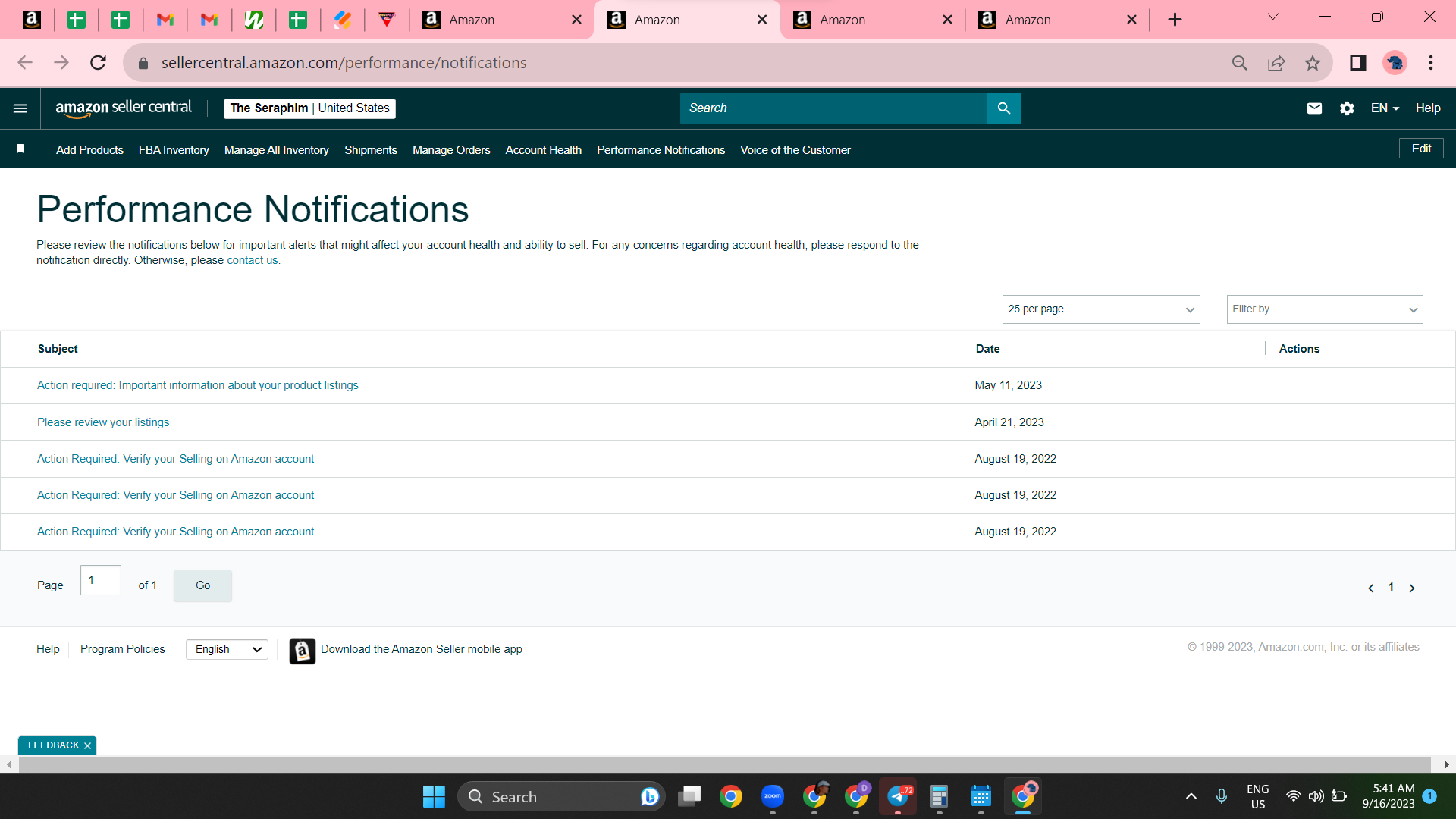The height and width of the screenshot is (819, 1456).
Task: Open the 'Please review your listings' notification
Action: (x=103, y=422)
